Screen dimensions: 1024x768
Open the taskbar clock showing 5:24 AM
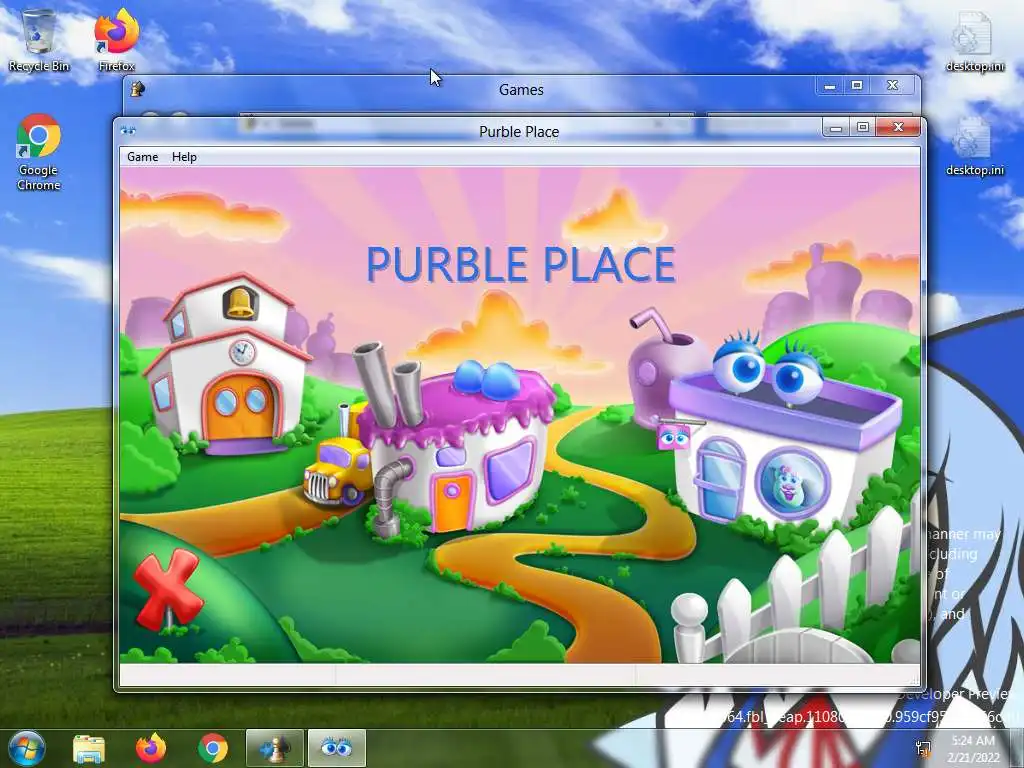point(973,749)
